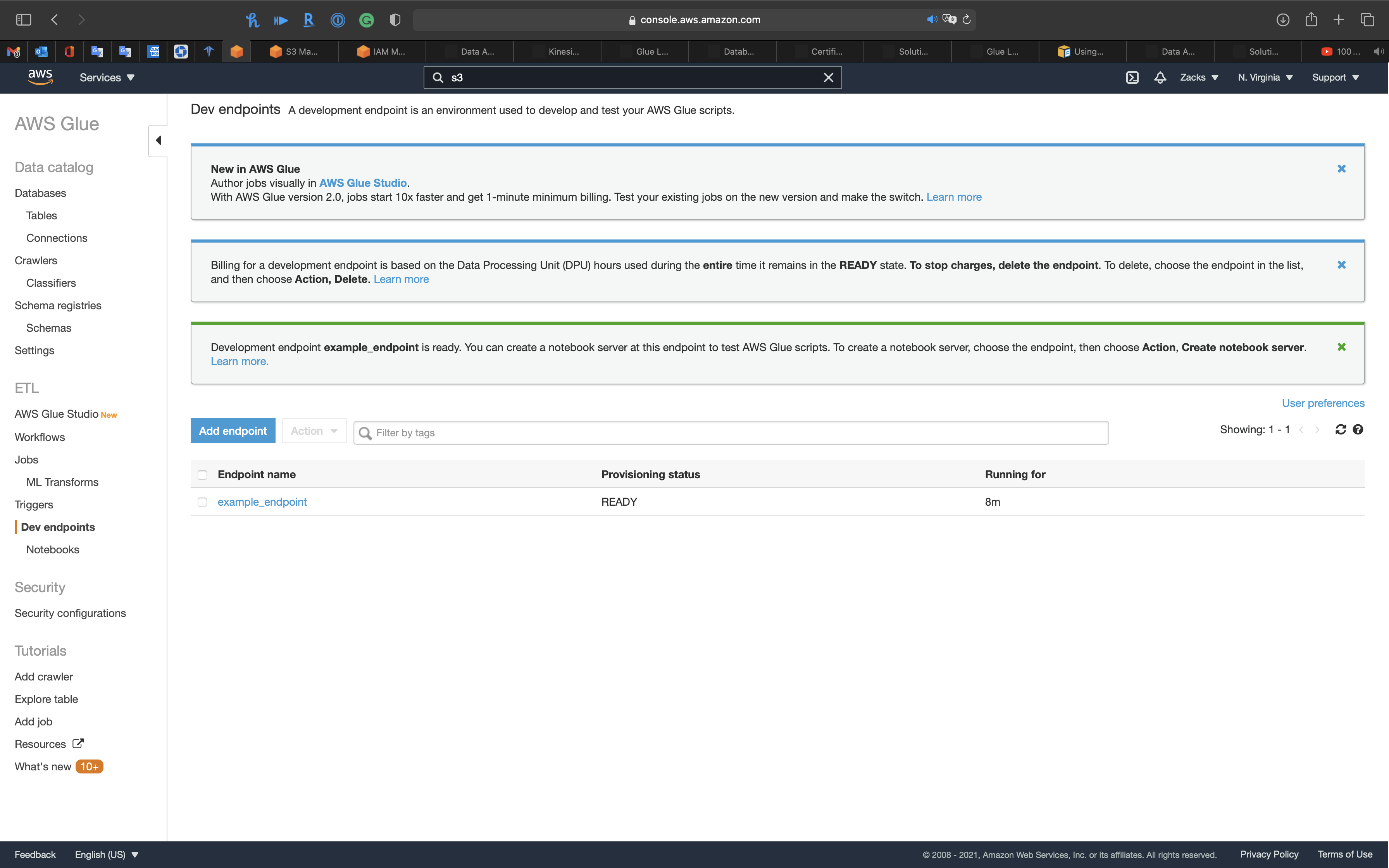Clear the s3 search text

pos(828,77)
